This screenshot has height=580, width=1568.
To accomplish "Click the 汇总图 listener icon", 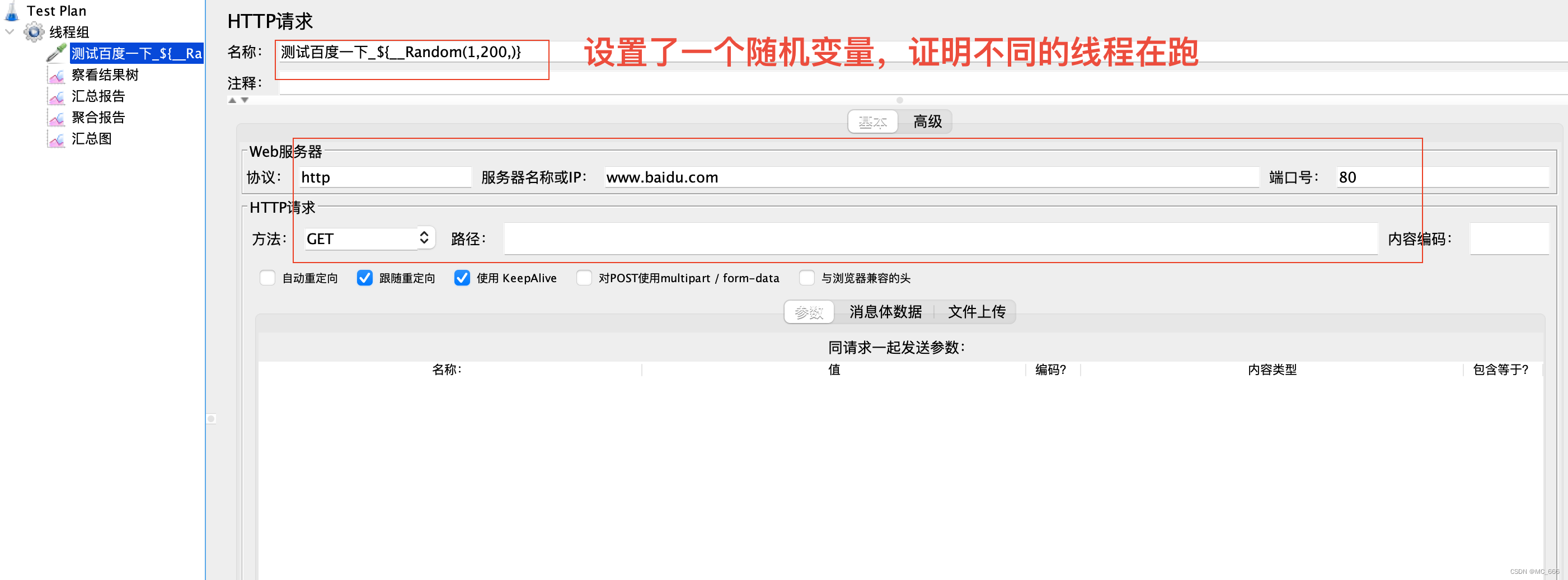I will coord(57,139).
